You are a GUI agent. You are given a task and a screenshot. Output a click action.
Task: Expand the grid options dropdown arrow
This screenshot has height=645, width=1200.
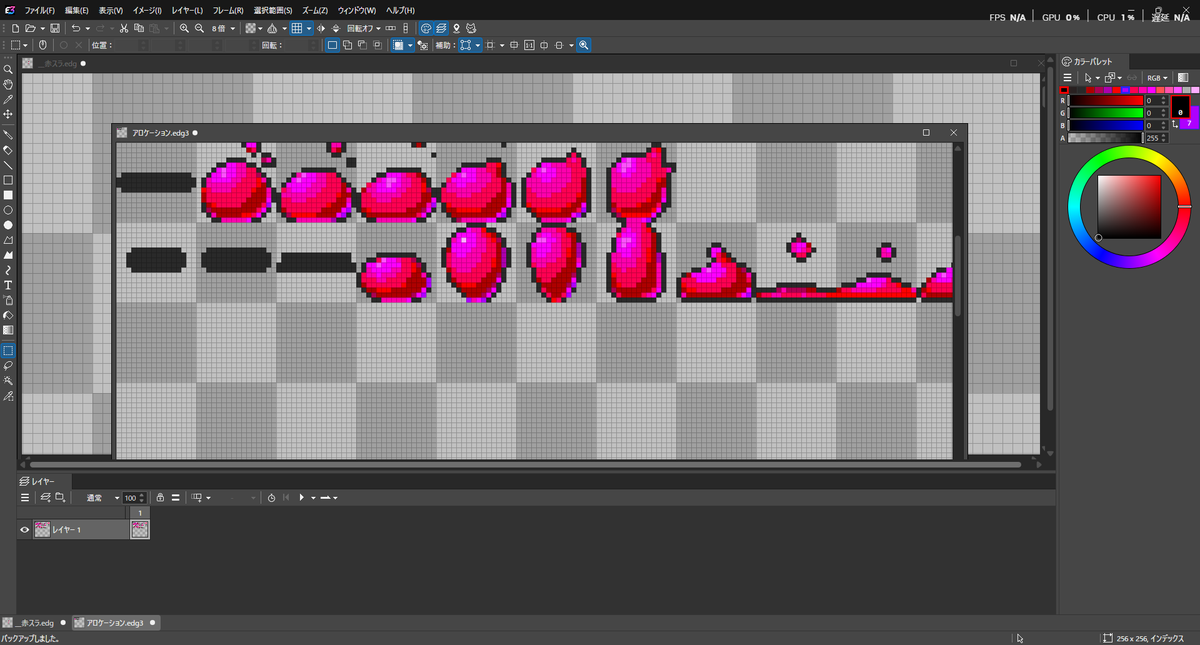[x=309, y=28]
